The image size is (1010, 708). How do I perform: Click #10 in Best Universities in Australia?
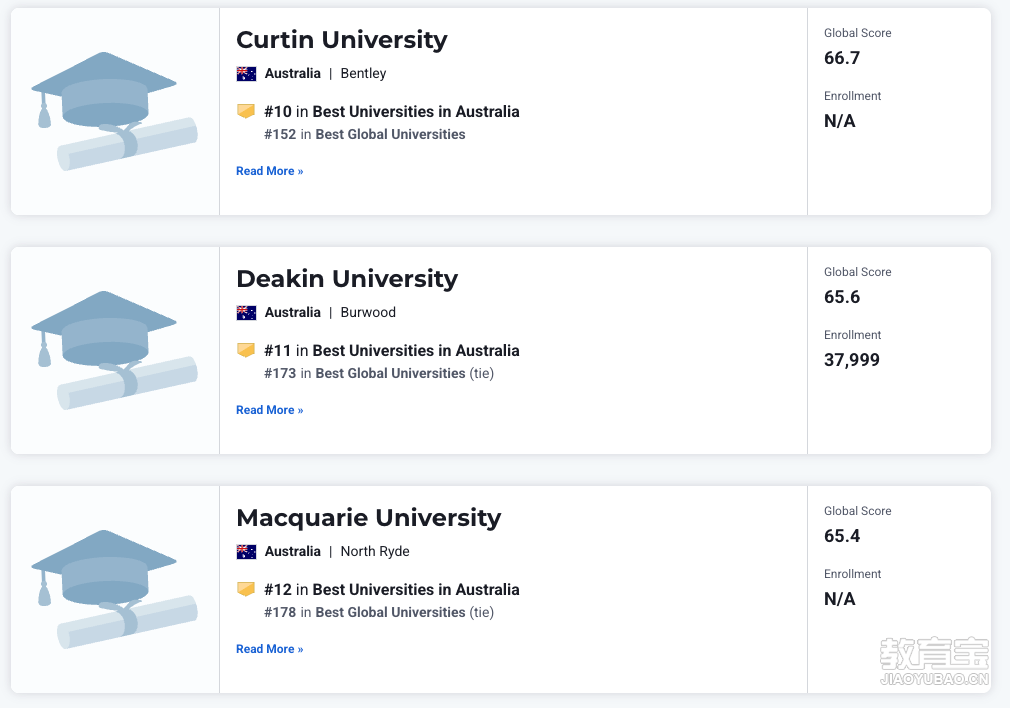(x=392, y=111)
